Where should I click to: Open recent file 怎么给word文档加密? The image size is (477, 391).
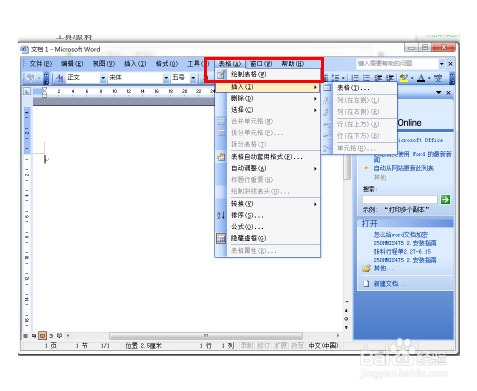coord(400,235)
